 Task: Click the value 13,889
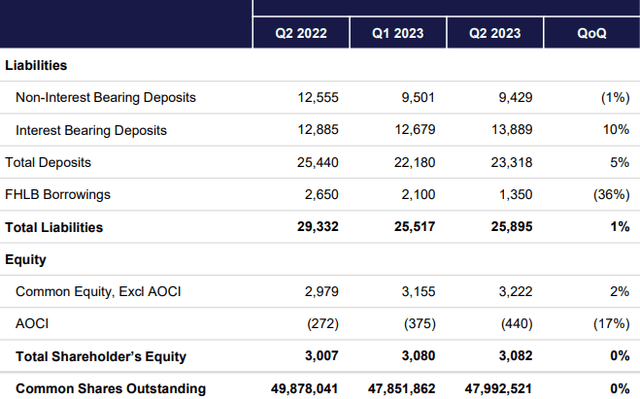click(x=512, y=130)
